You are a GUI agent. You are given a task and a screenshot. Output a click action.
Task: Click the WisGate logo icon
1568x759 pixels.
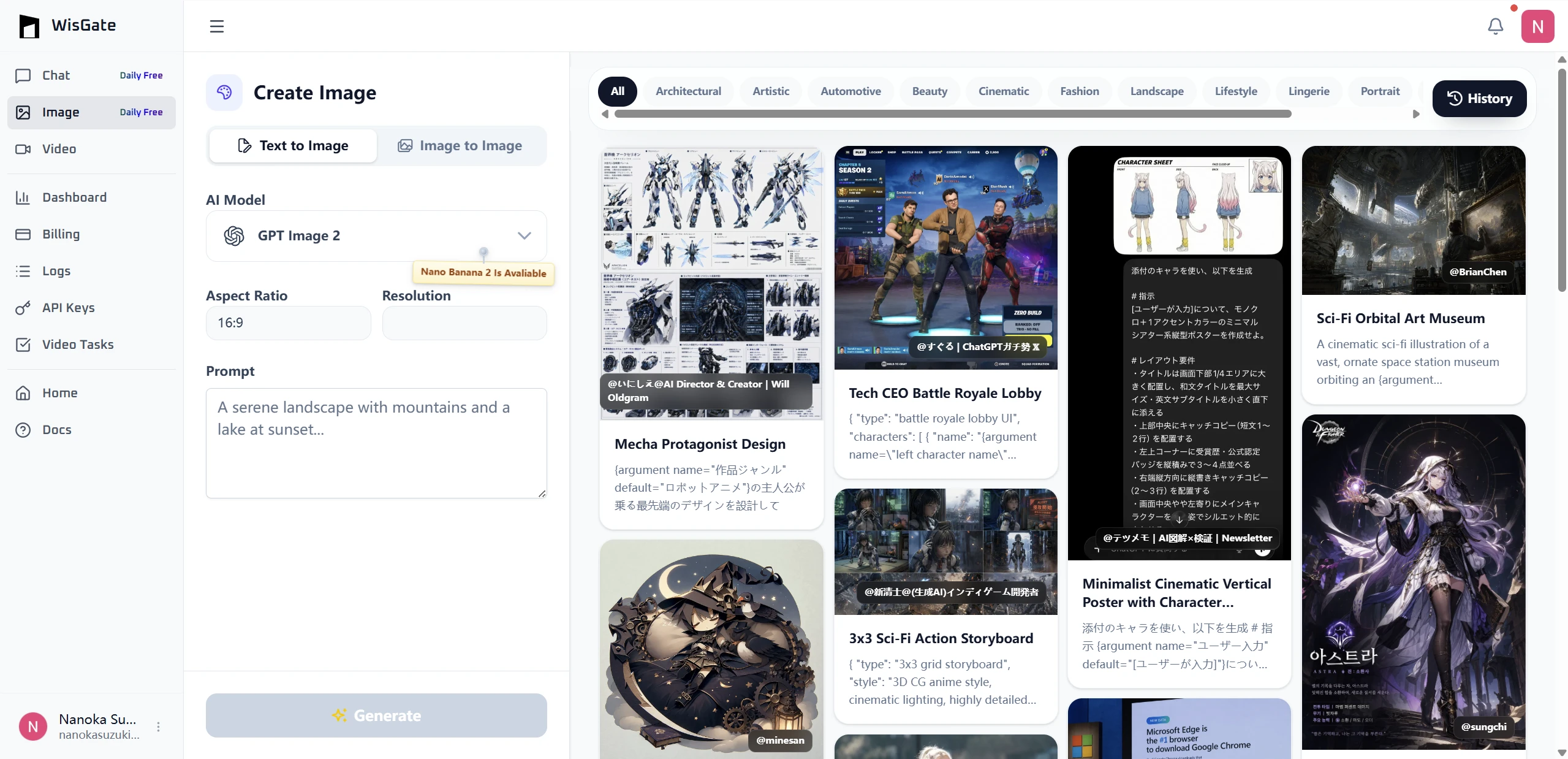[29, 26]
